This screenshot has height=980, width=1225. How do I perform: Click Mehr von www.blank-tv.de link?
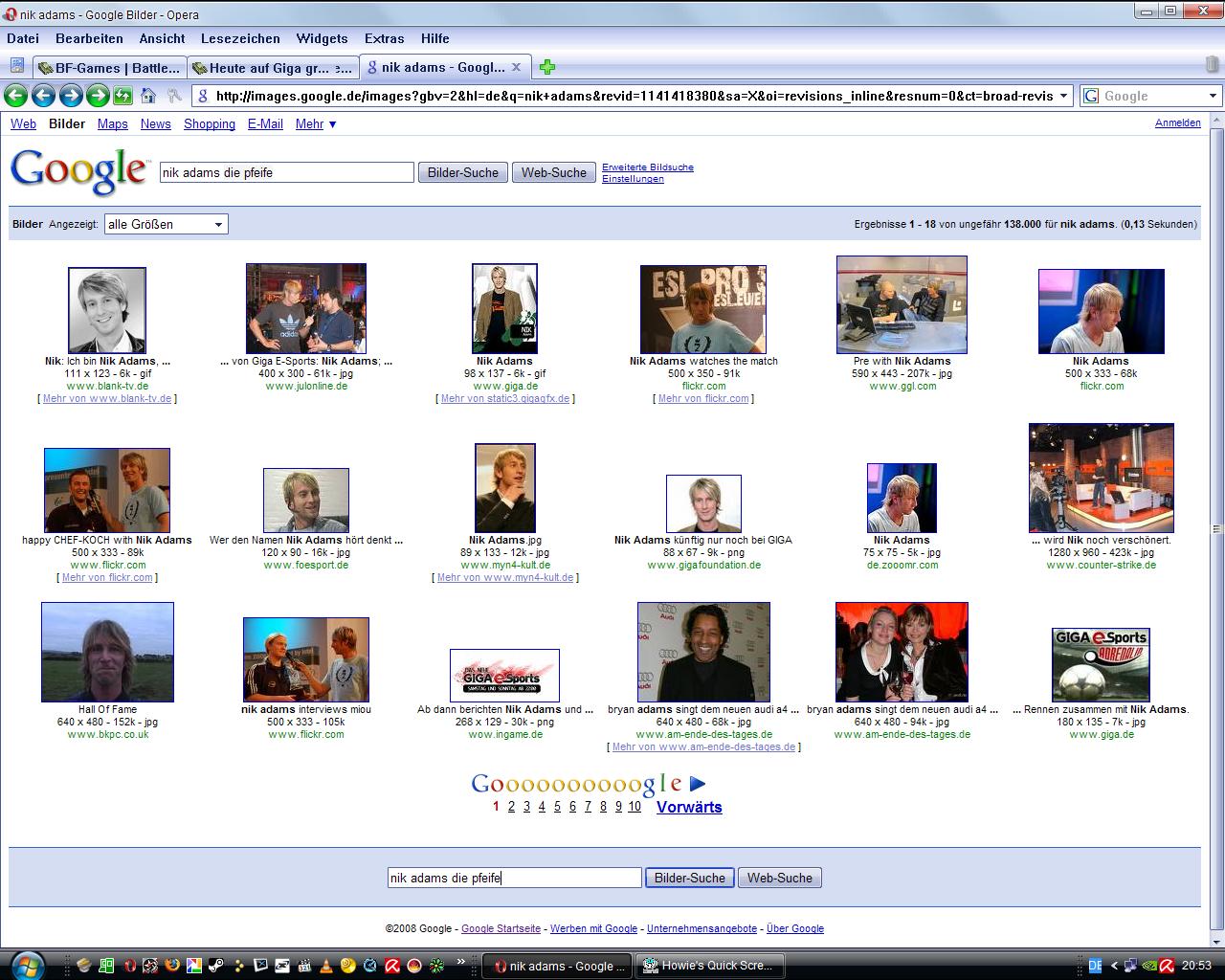(x=107, y=398)
